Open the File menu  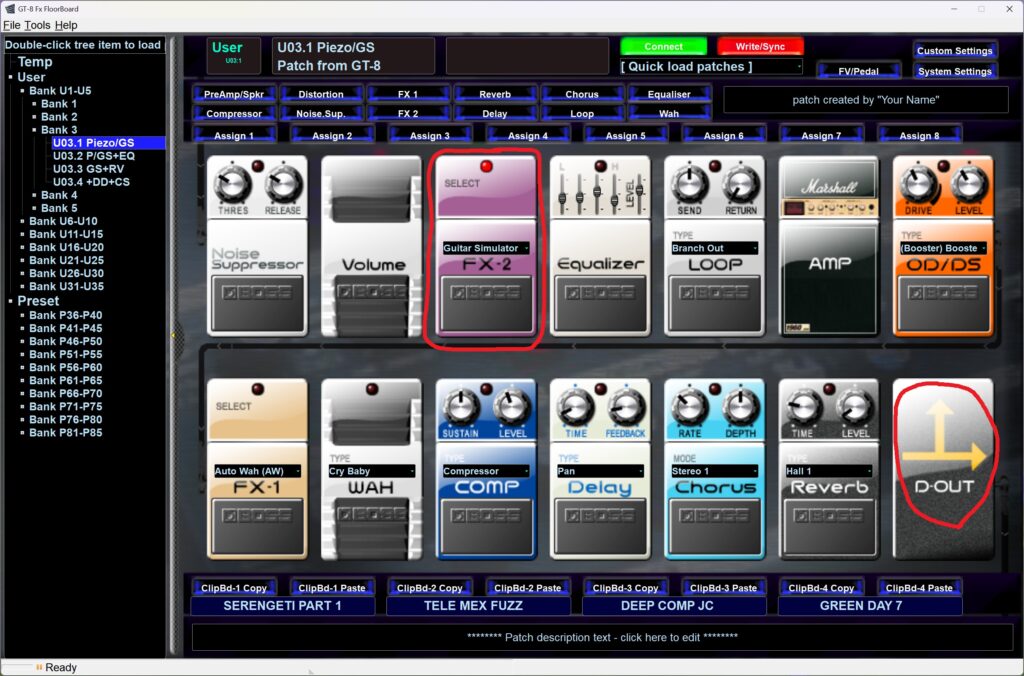[11, 25]
